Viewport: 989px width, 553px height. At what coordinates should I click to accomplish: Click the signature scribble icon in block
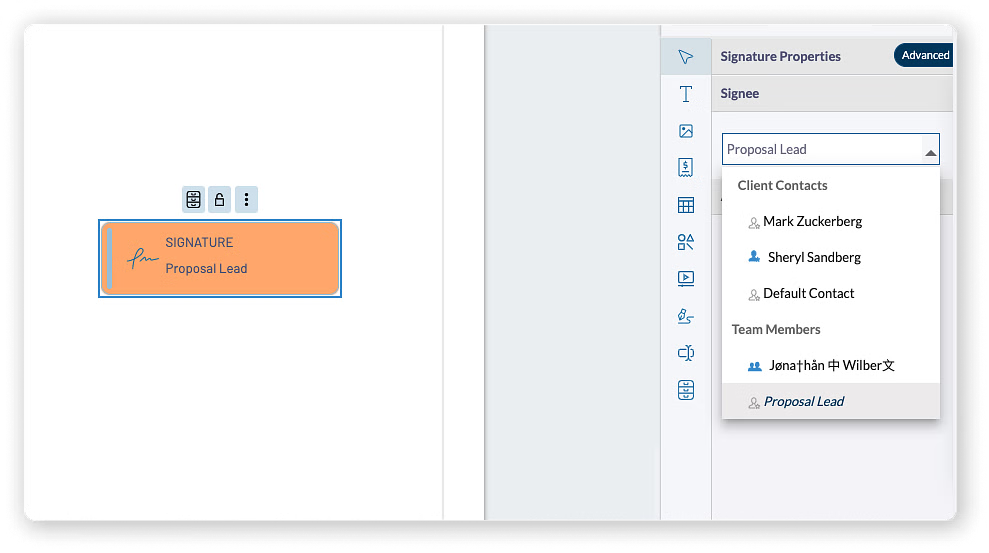pyautogui.click(x=143, y=258)
